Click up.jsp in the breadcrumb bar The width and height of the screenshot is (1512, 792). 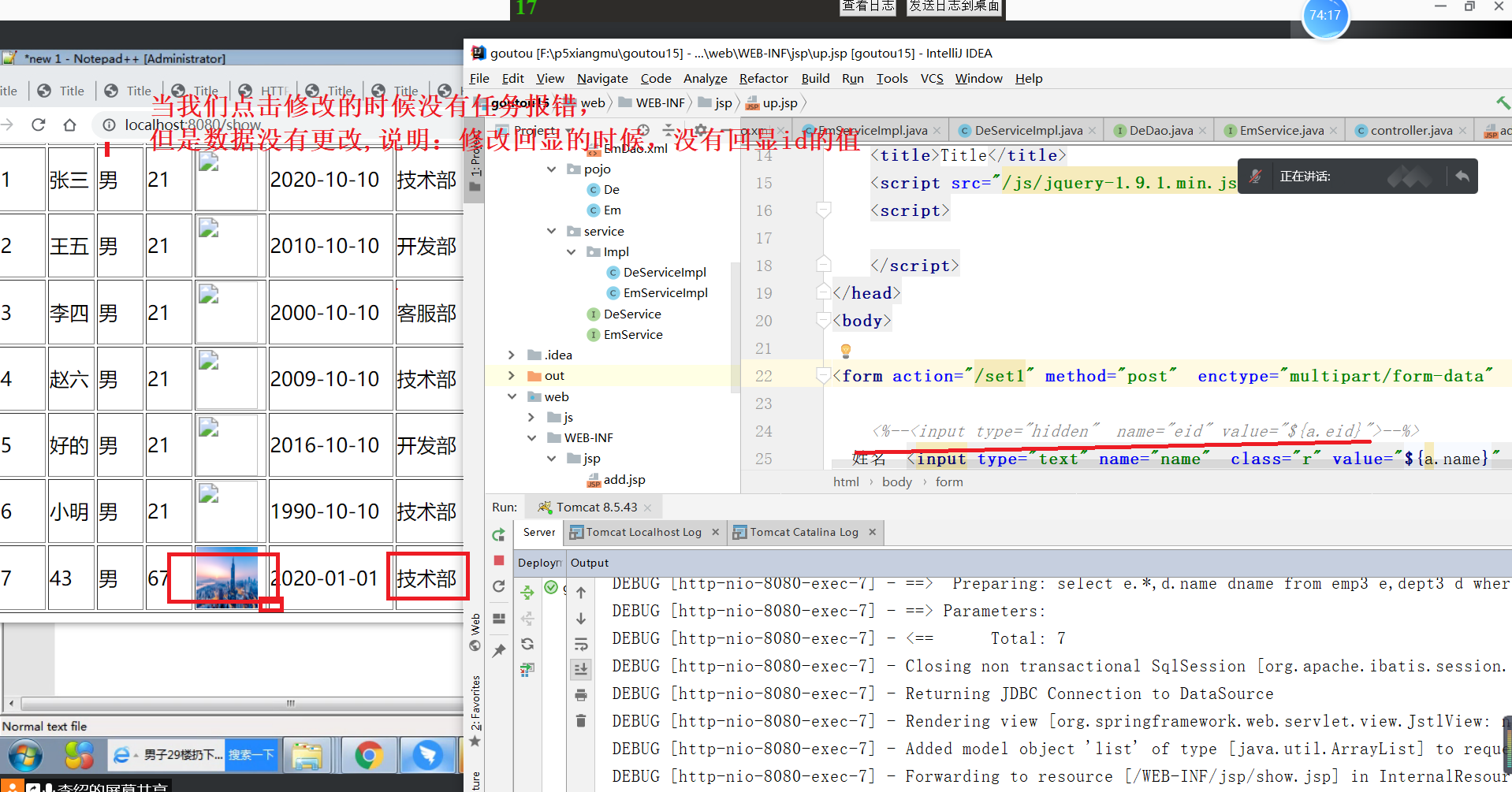[x=772, y=103]
